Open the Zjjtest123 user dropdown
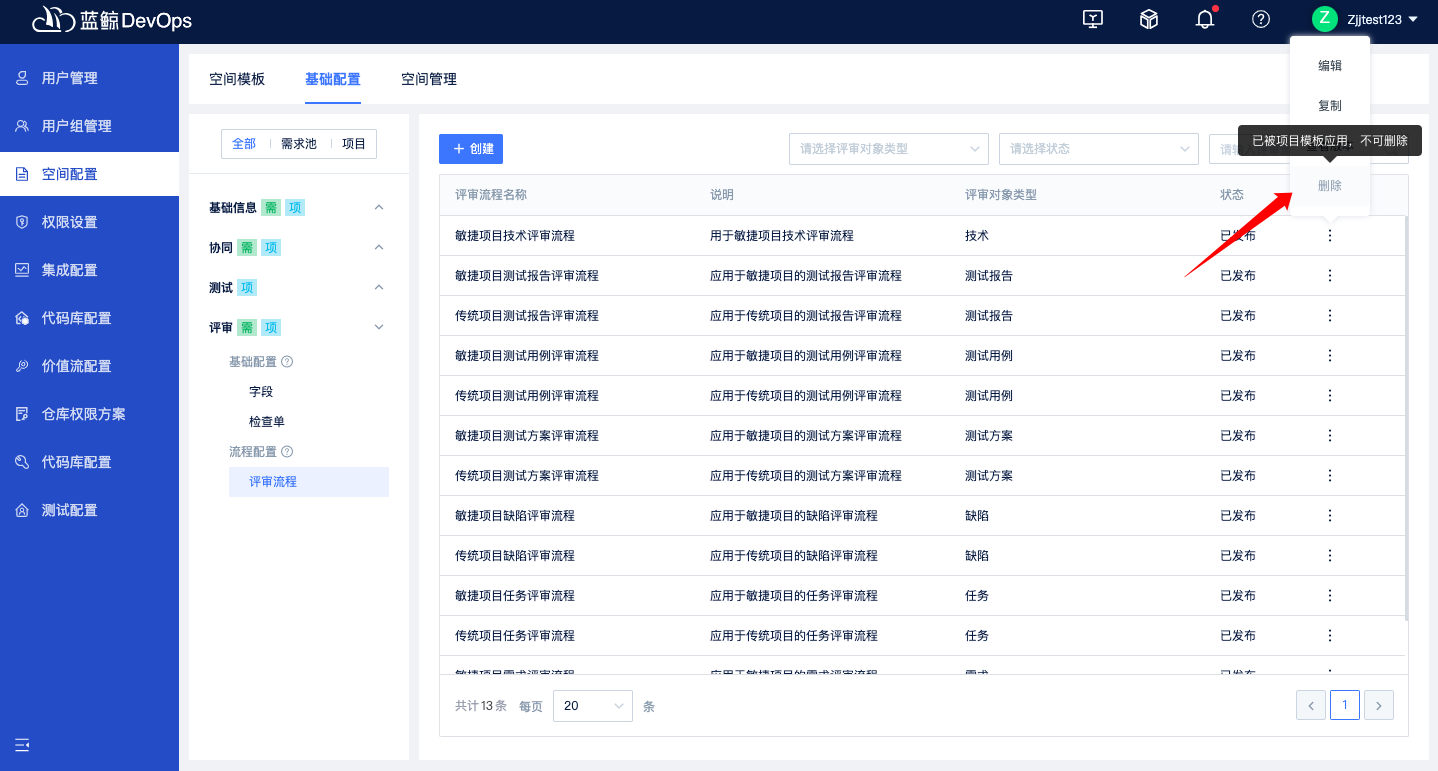The image size is (1438, 771). pos(1382,19)
